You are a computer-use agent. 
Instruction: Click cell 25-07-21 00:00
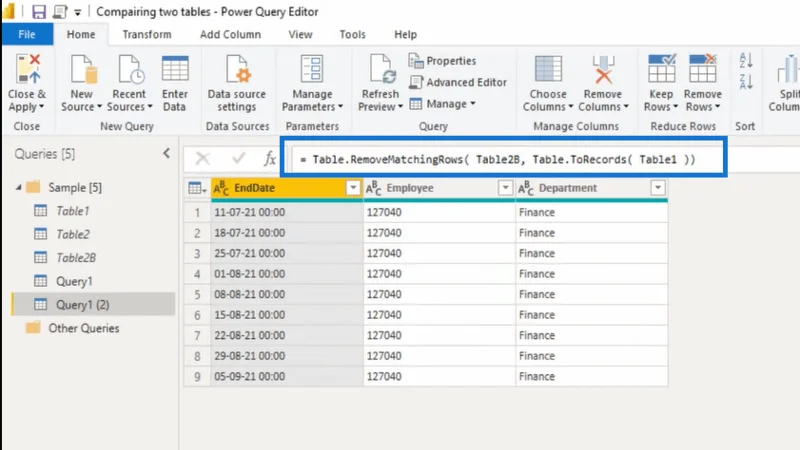pos(287,254)
